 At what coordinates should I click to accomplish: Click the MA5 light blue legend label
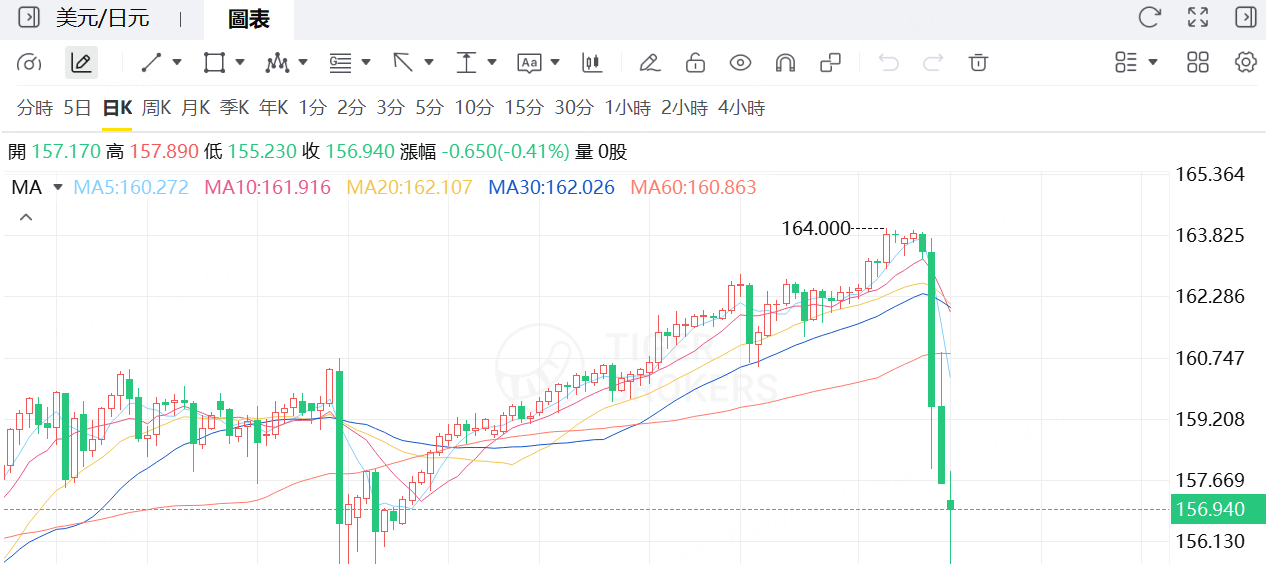132,187
